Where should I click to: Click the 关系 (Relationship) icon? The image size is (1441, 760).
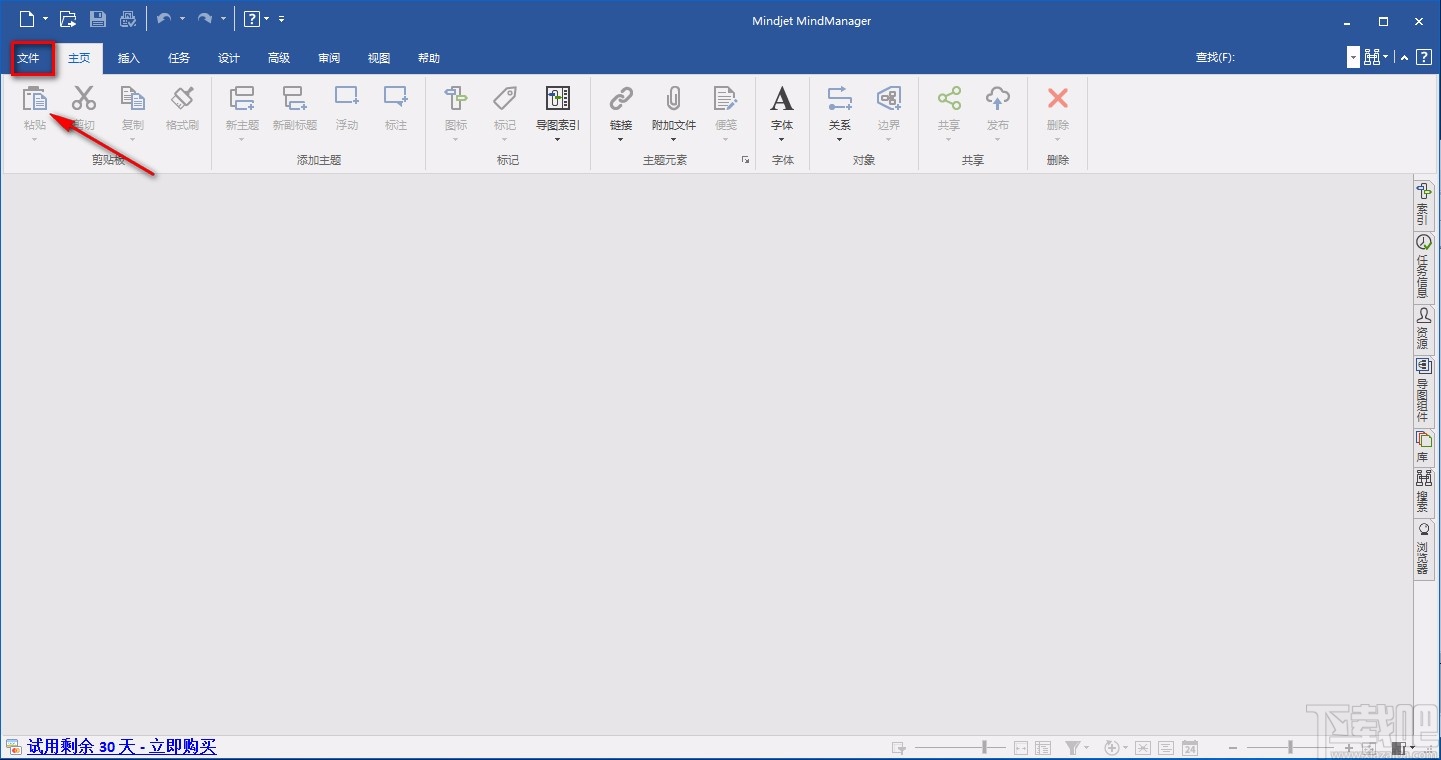[840, 98]
